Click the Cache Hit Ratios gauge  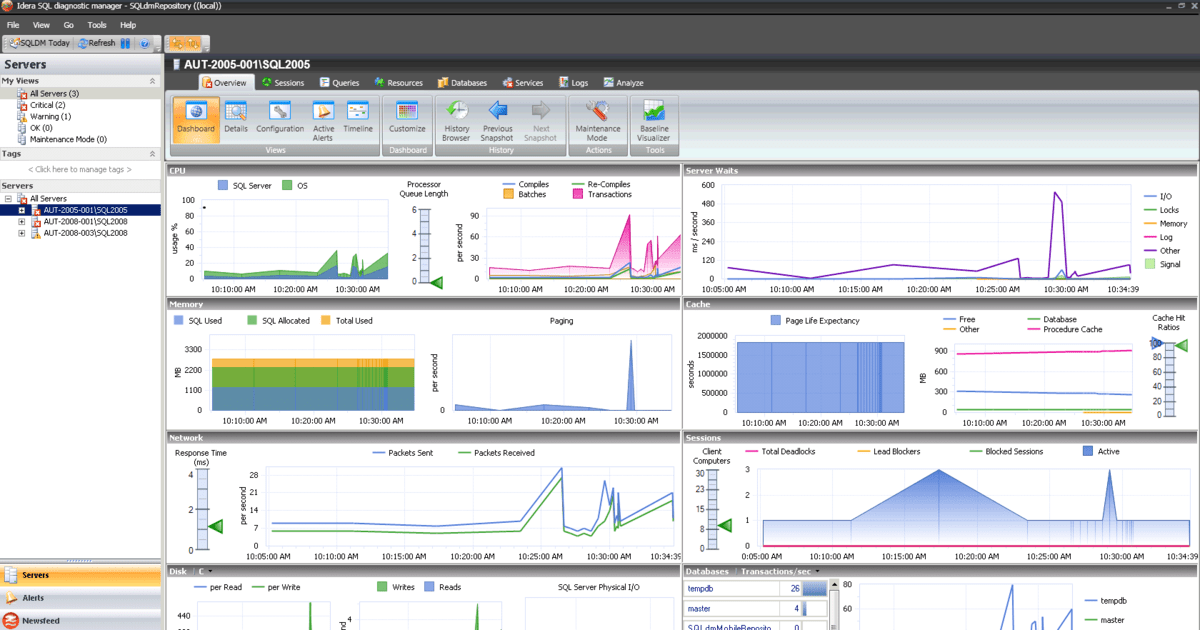(x=1168, y=378)
